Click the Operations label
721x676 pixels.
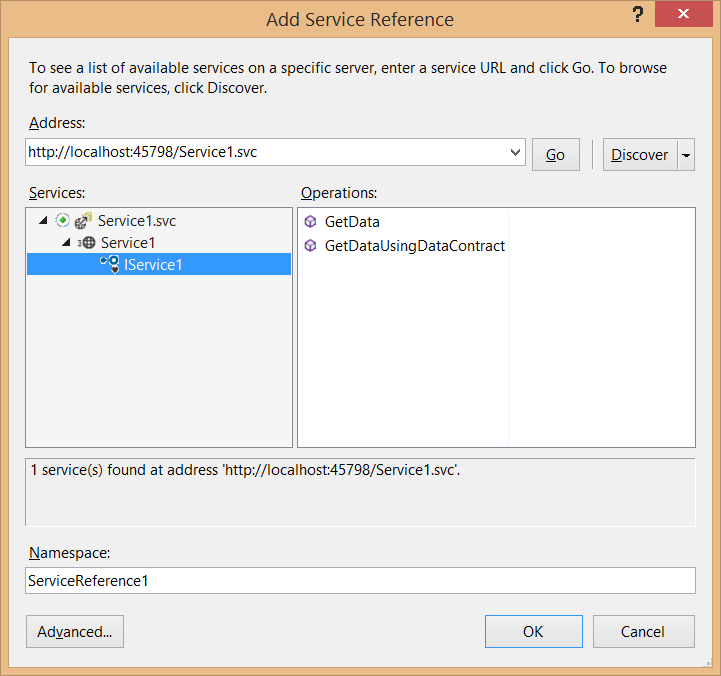[x=339, y=193]
